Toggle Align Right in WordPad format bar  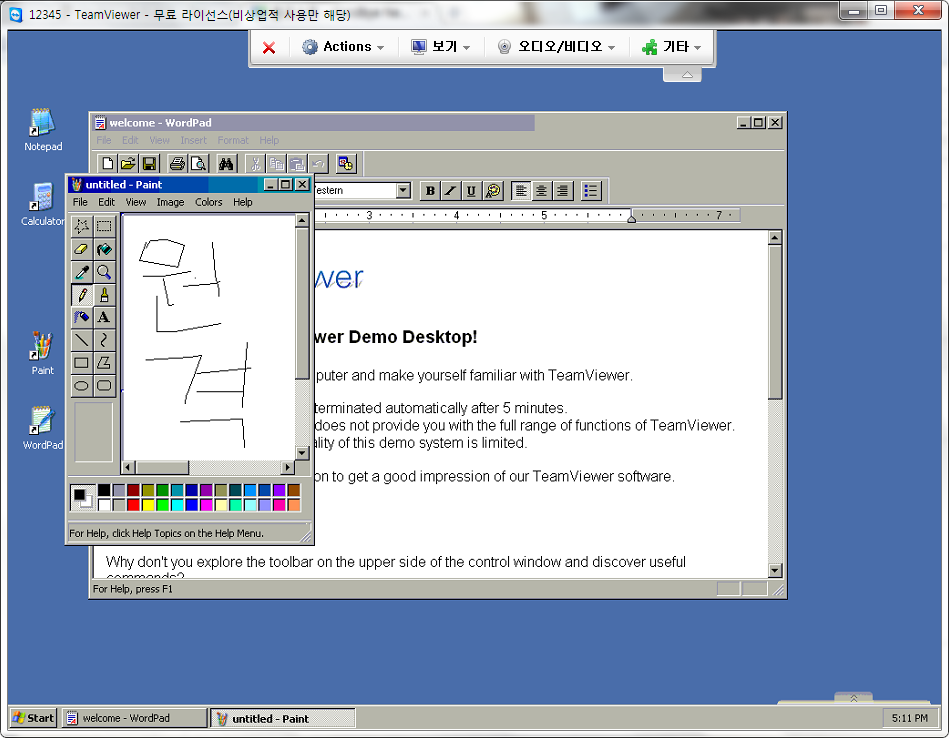[x=562, y=191]
